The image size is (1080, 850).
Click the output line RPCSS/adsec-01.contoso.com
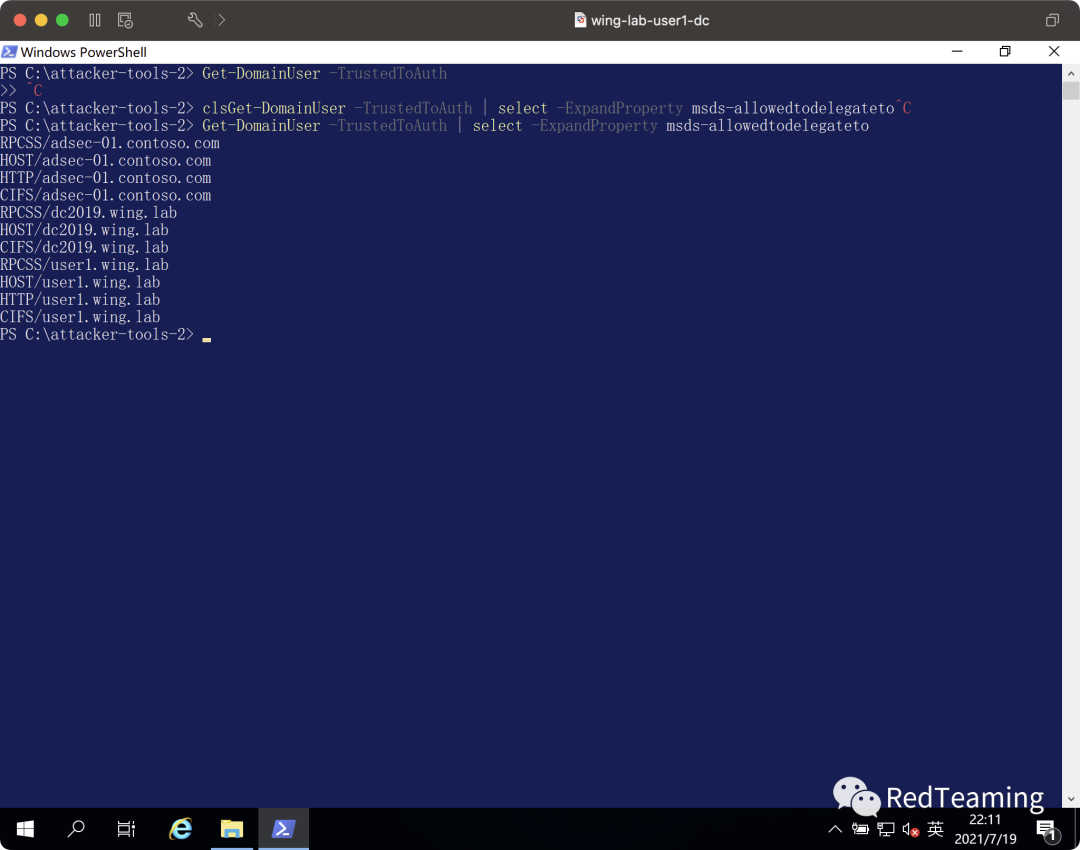click(x=110, y=143)
